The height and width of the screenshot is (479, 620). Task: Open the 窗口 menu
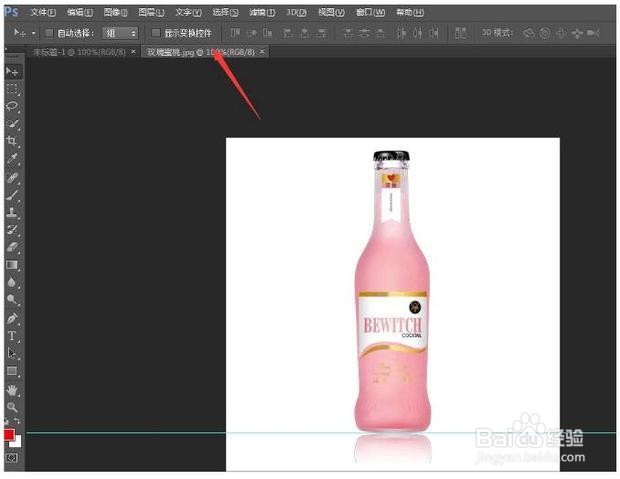(370, 13)
